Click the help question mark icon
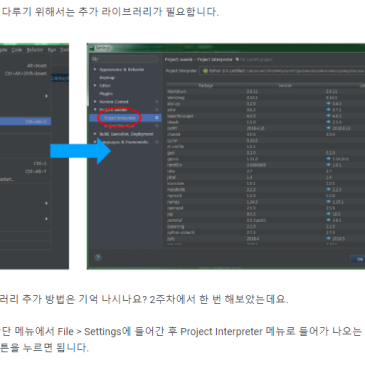365x365 pixels. [x=98, y=257]
